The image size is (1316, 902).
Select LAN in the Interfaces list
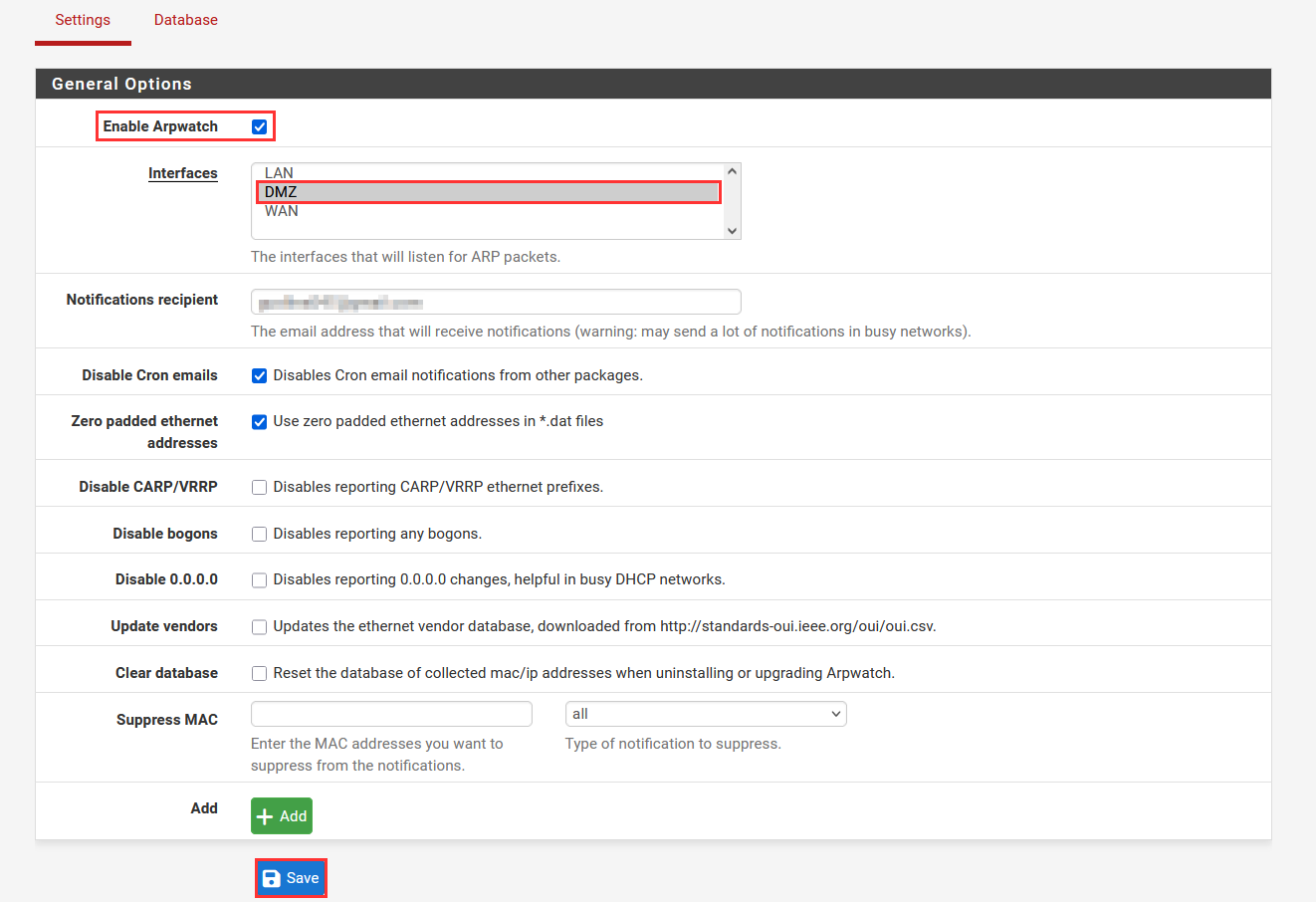tap(279, 173)
